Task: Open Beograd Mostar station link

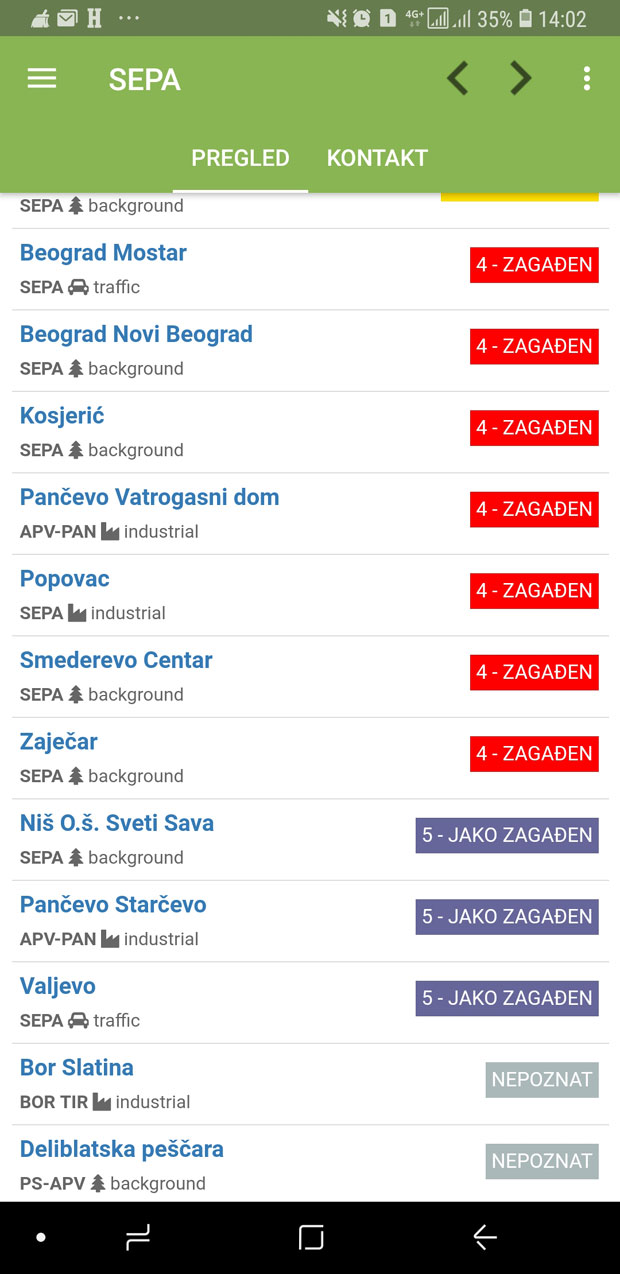Action: (x=103, y=253)
